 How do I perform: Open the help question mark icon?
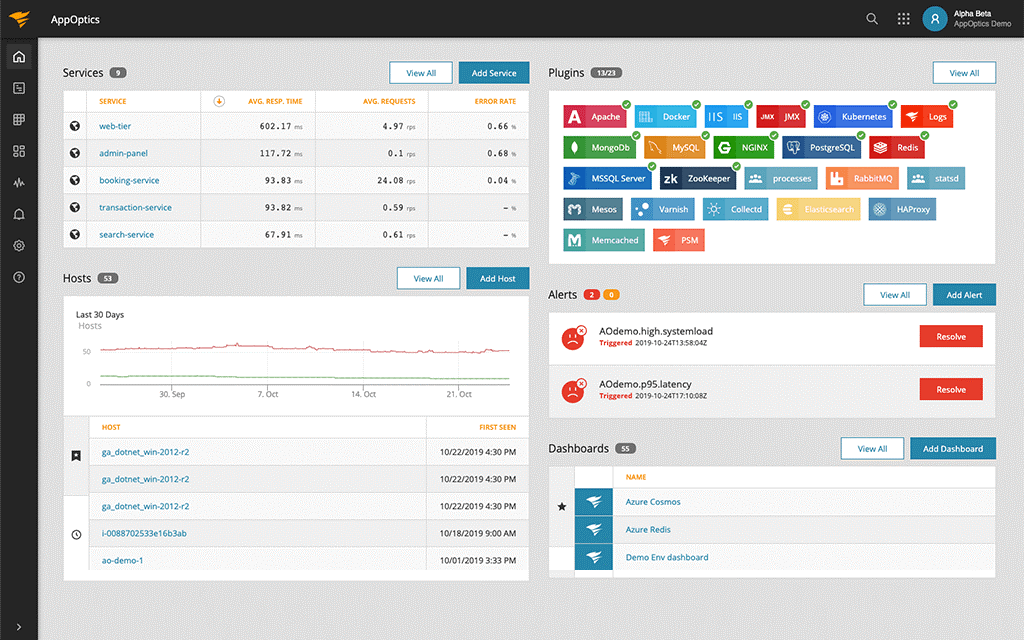point(19,277)
